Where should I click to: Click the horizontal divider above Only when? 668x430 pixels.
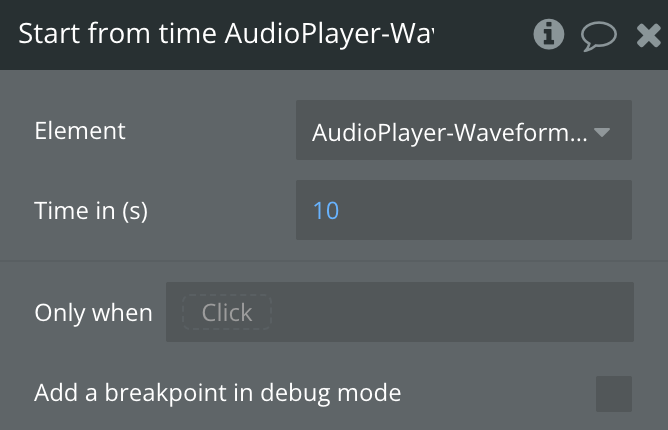(334, 261)
